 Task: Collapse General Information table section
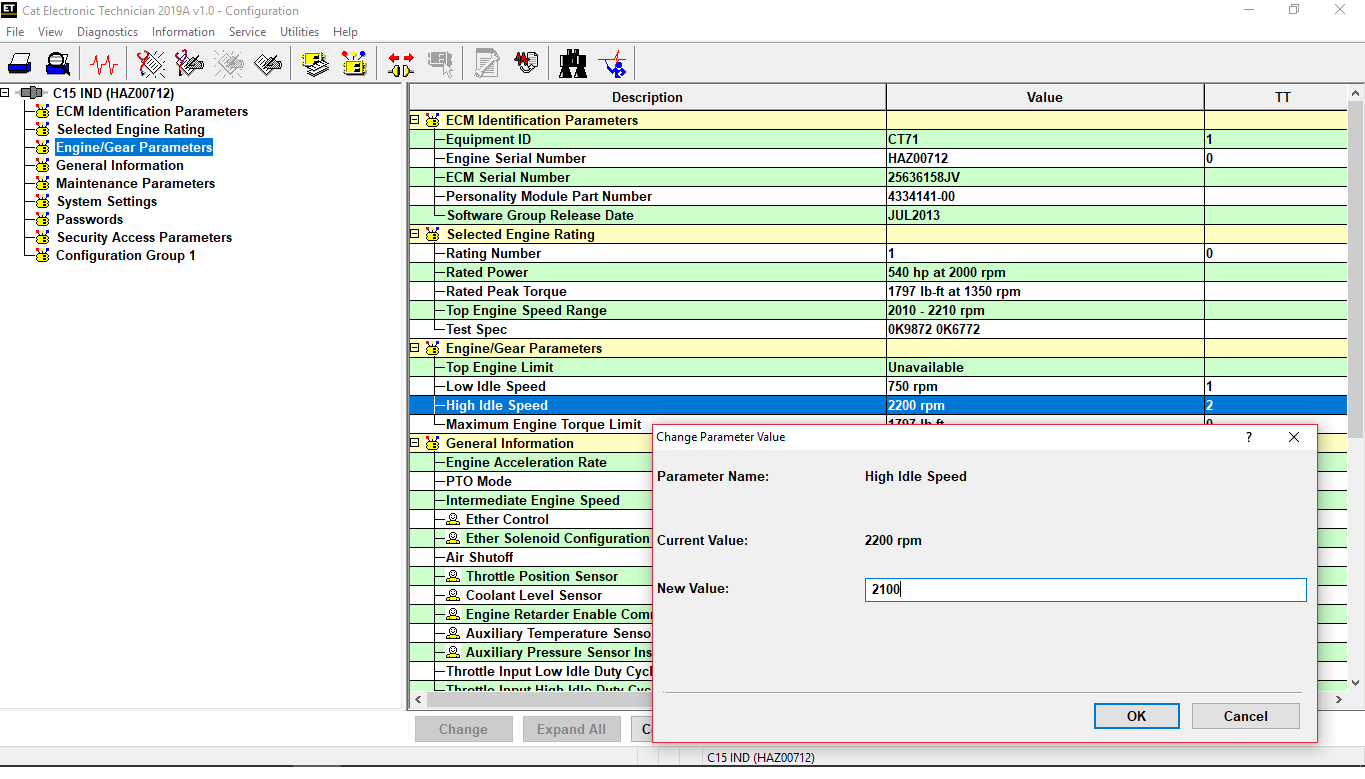tap(415, 444)
